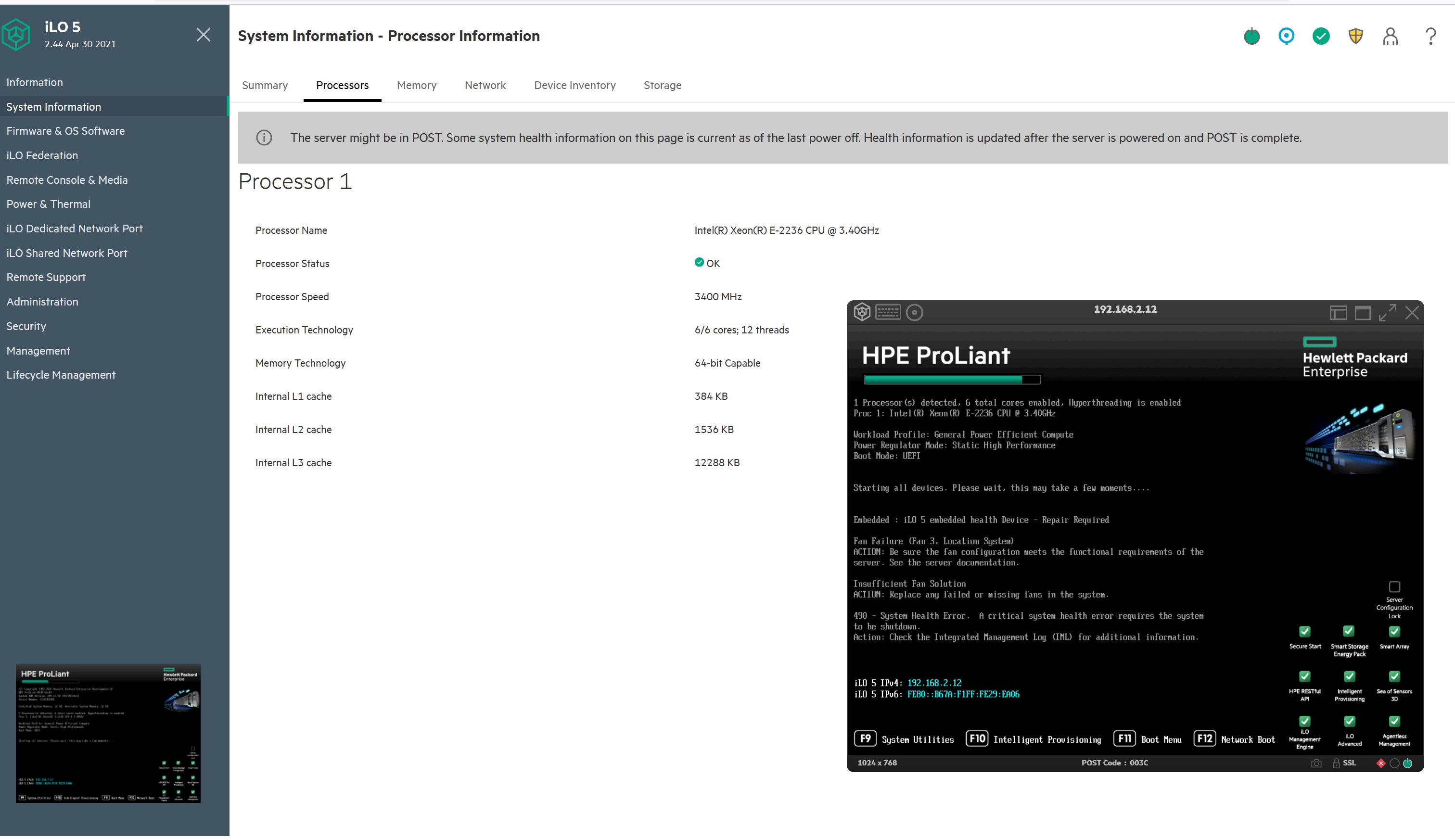Click the green power status icon in header
1455x840 pixels.
(x=1251, y=37)
